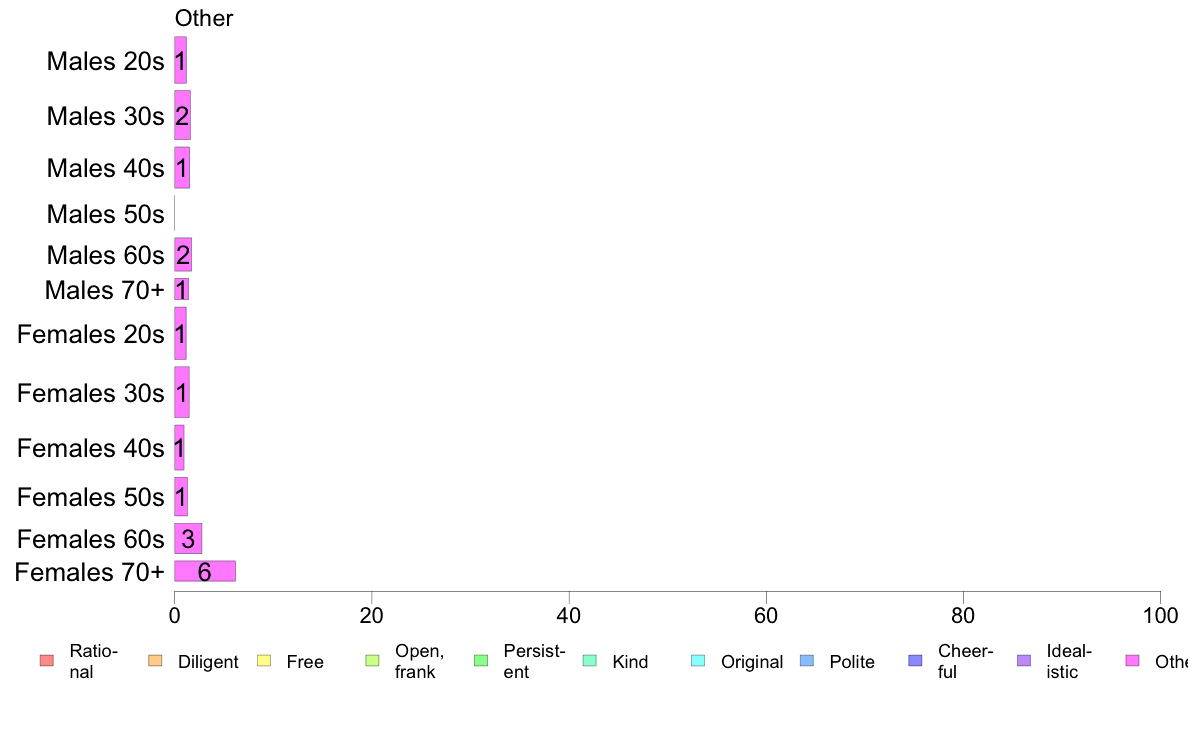Select the Females 70+ bar showing 6
1188x736 pixels.
coord(205,572)
